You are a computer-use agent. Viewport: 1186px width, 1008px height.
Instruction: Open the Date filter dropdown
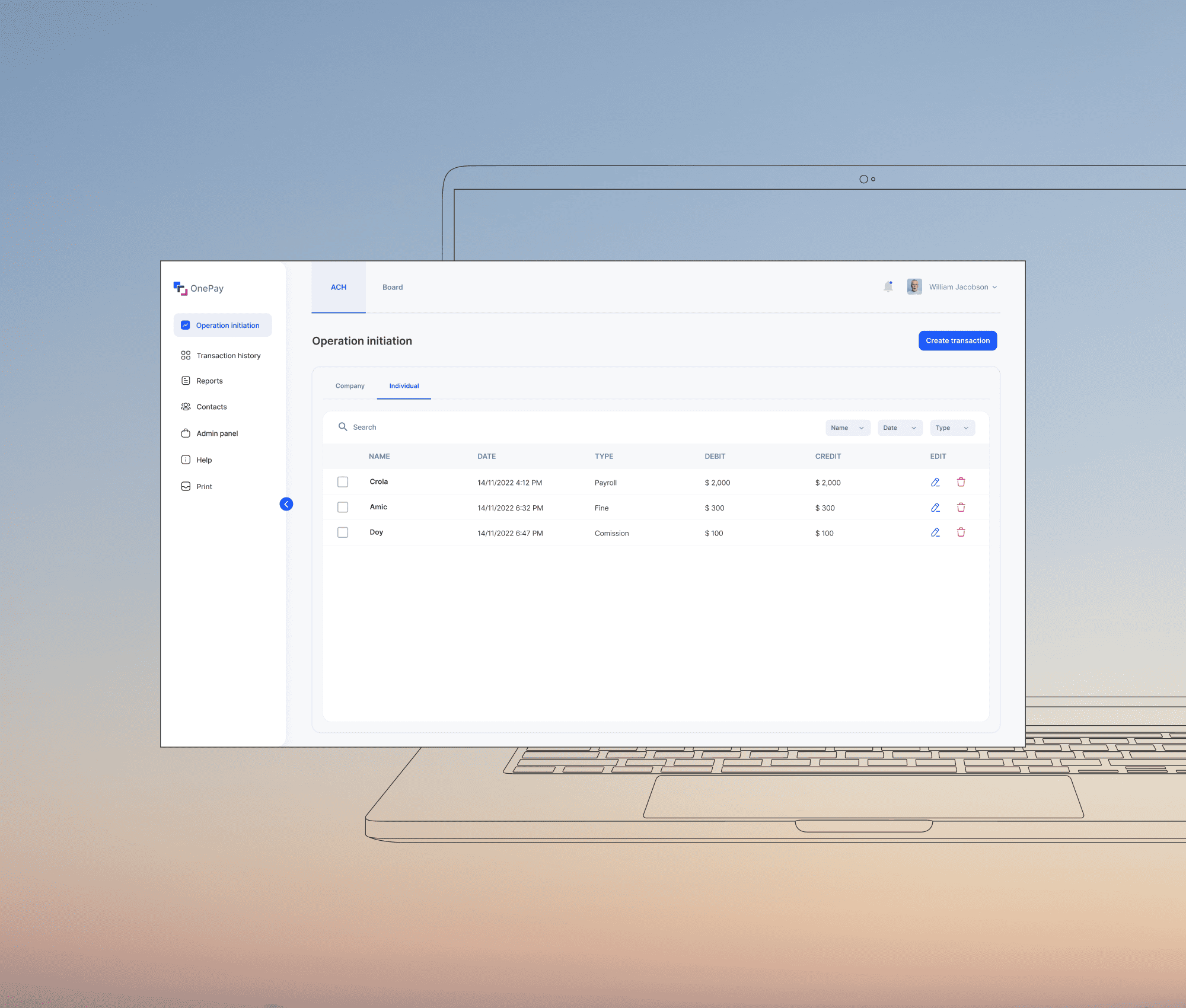(900, 428)
